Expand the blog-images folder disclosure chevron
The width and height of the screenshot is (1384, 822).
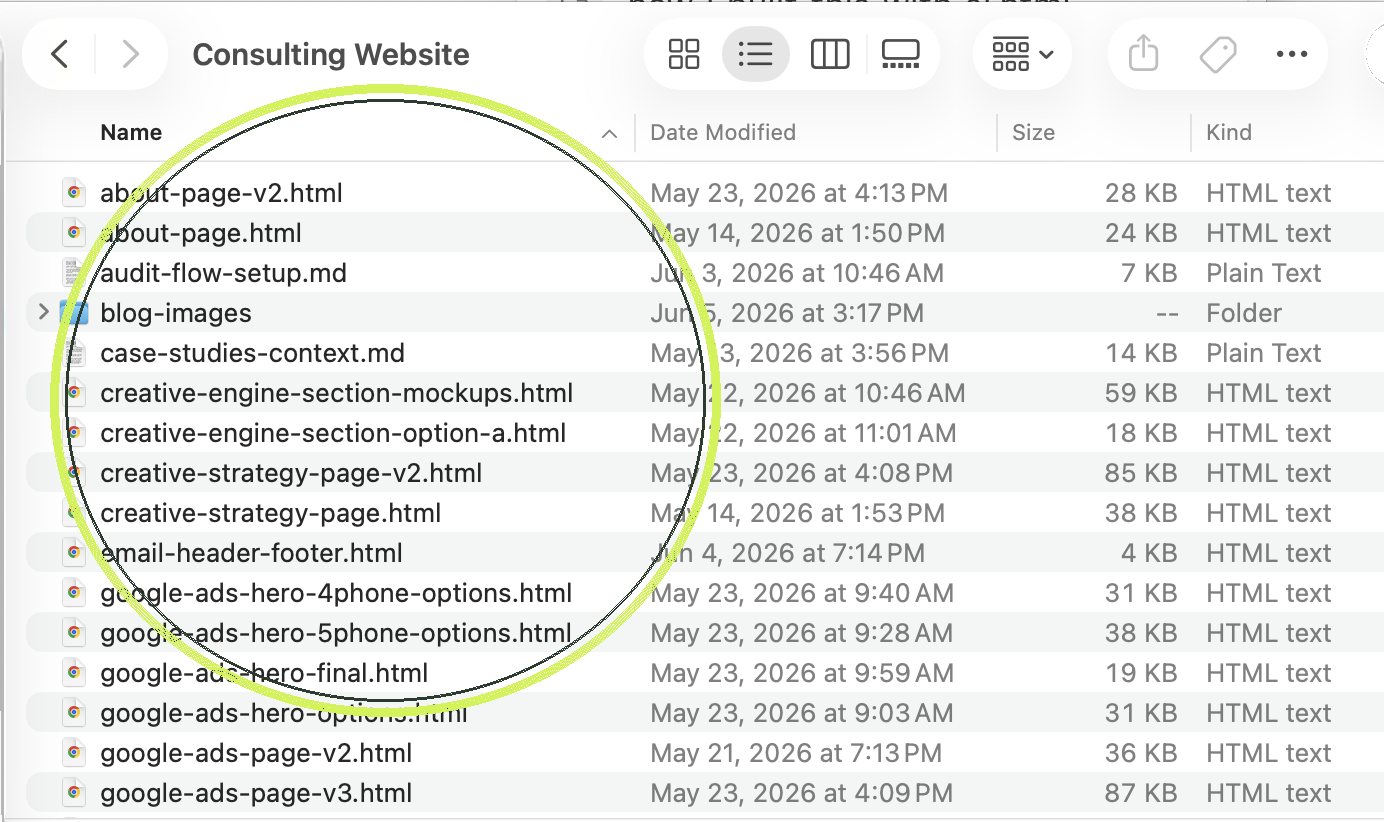click(43, 313)
